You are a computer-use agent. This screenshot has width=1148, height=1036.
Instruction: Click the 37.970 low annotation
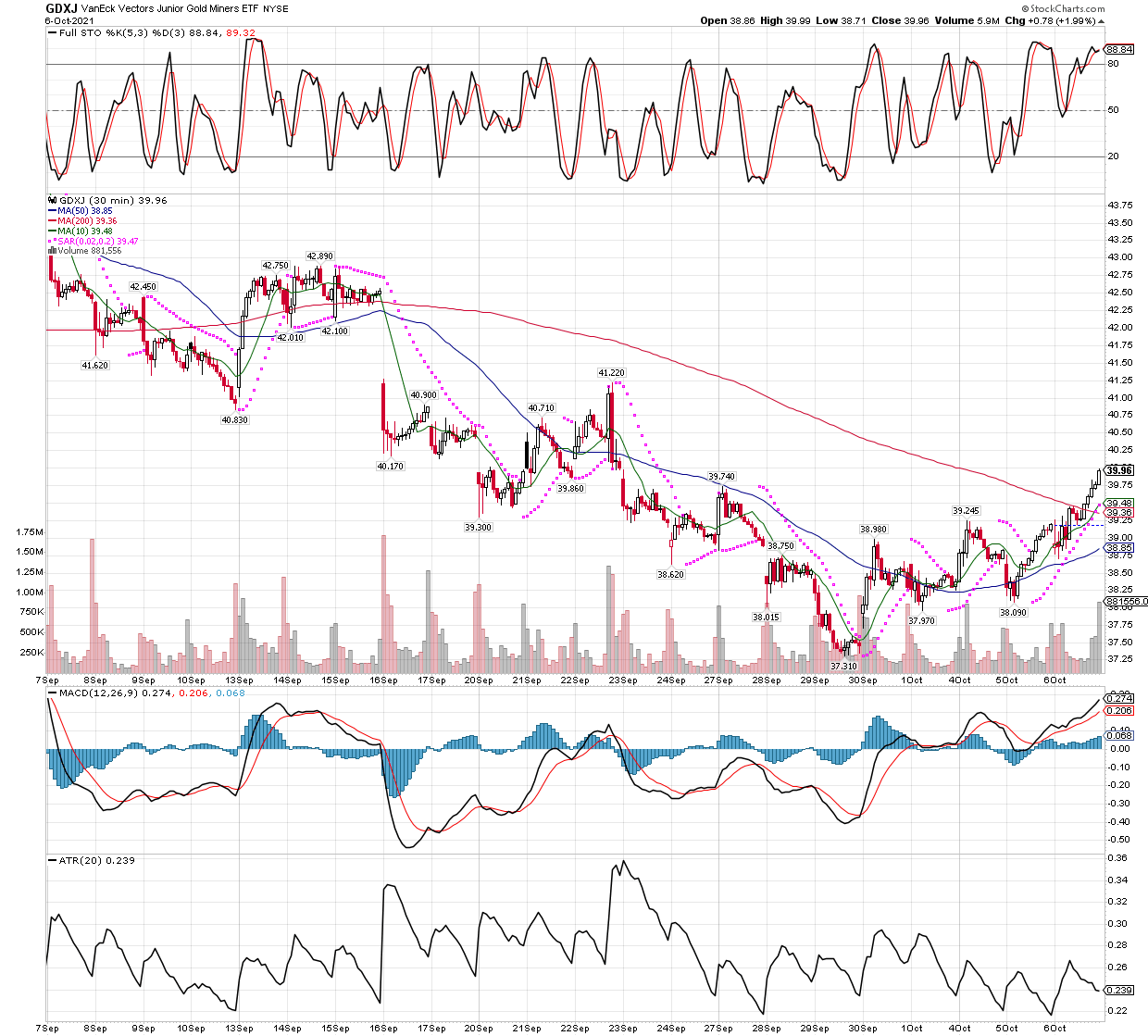pos(922,621)
